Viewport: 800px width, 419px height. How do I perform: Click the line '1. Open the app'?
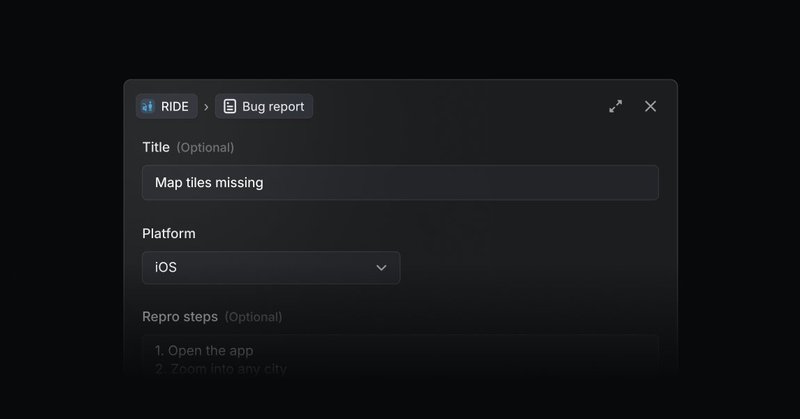click(204, 351)
